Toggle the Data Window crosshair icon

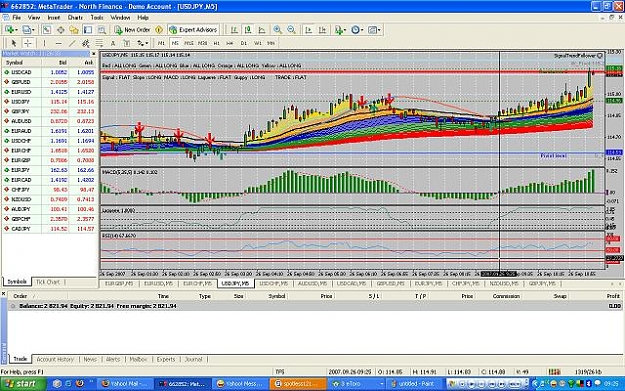[61, 29]
